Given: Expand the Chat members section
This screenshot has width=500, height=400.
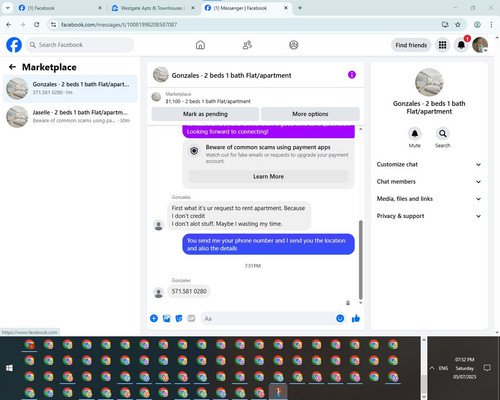Looking at the screenshot, I should pos(429,182).
